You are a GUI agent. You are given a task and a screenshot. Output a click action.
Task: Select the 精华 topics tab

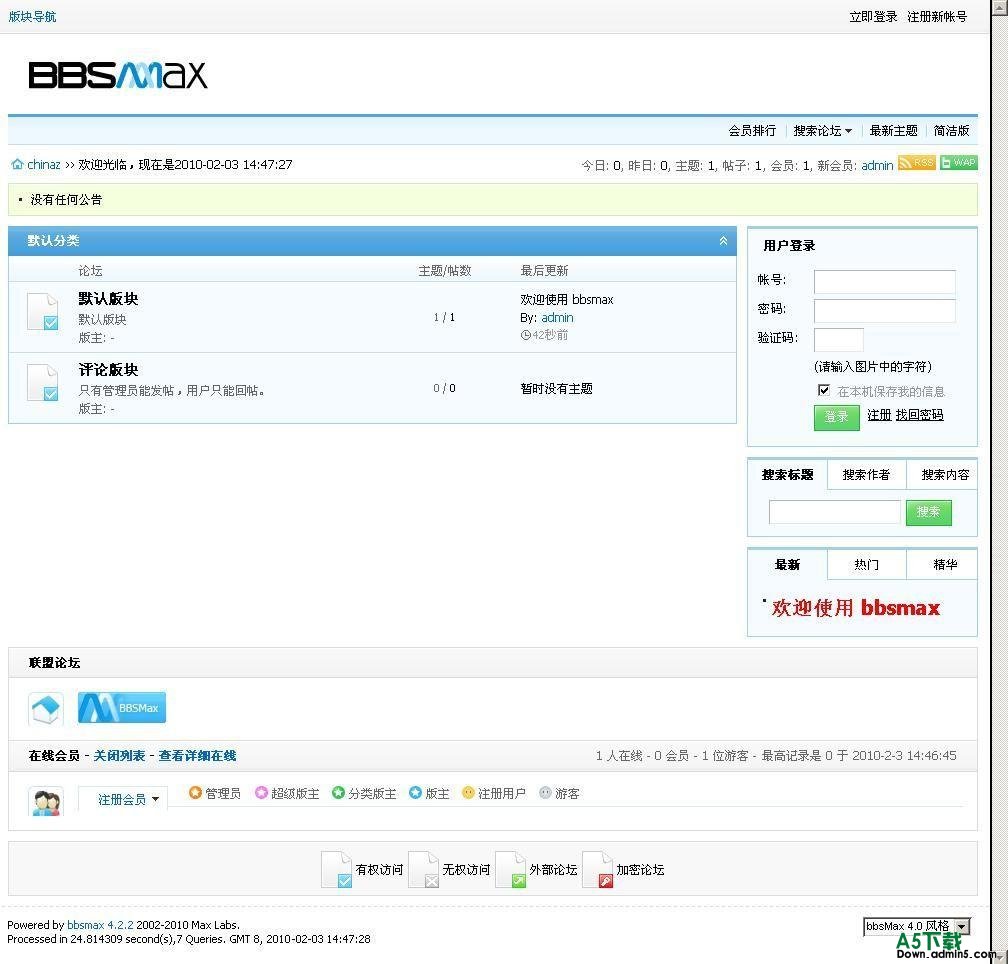click(x=944, y=565)
